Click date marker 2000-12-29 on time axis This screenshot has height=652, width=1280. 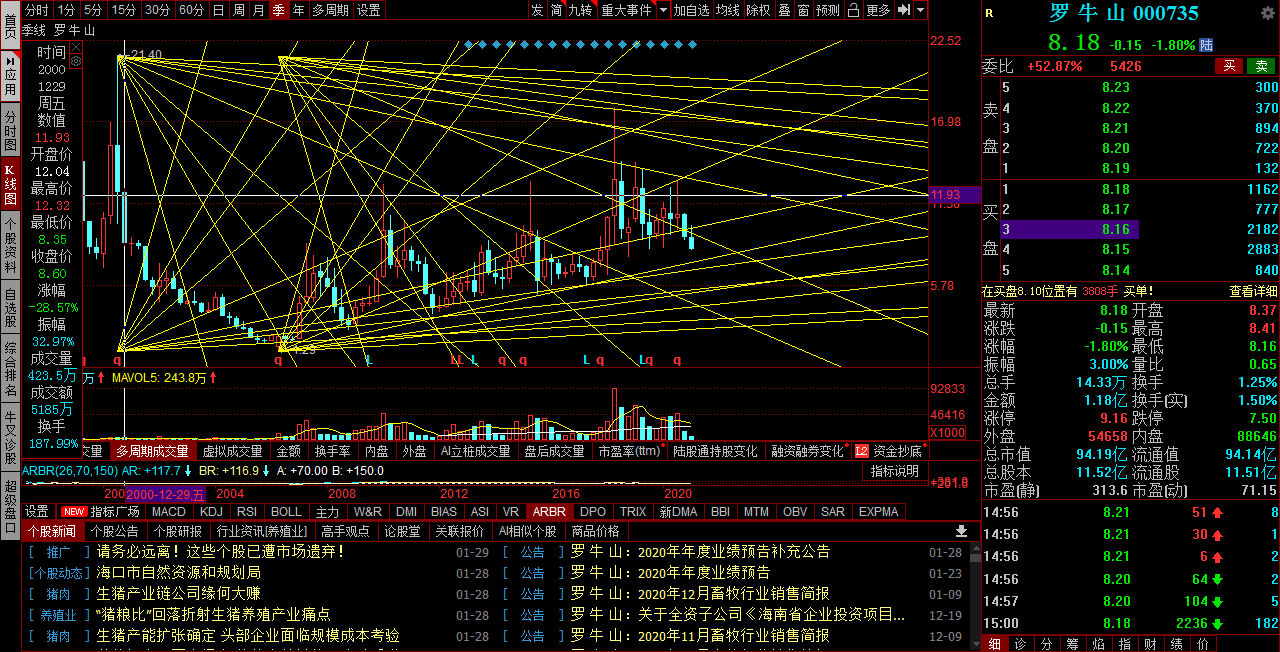165,494
